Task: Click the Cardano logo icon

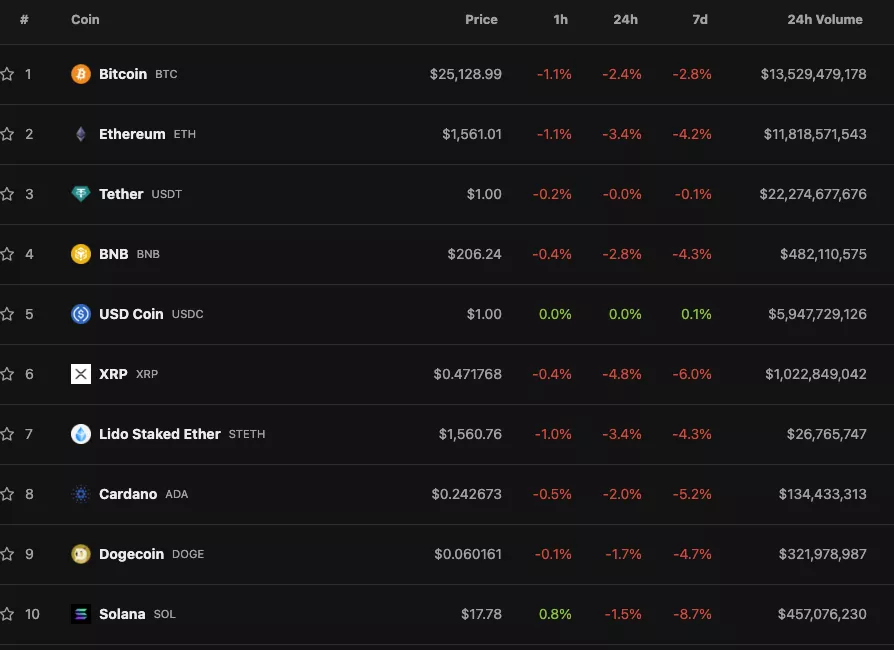Action: pos(81,494)
